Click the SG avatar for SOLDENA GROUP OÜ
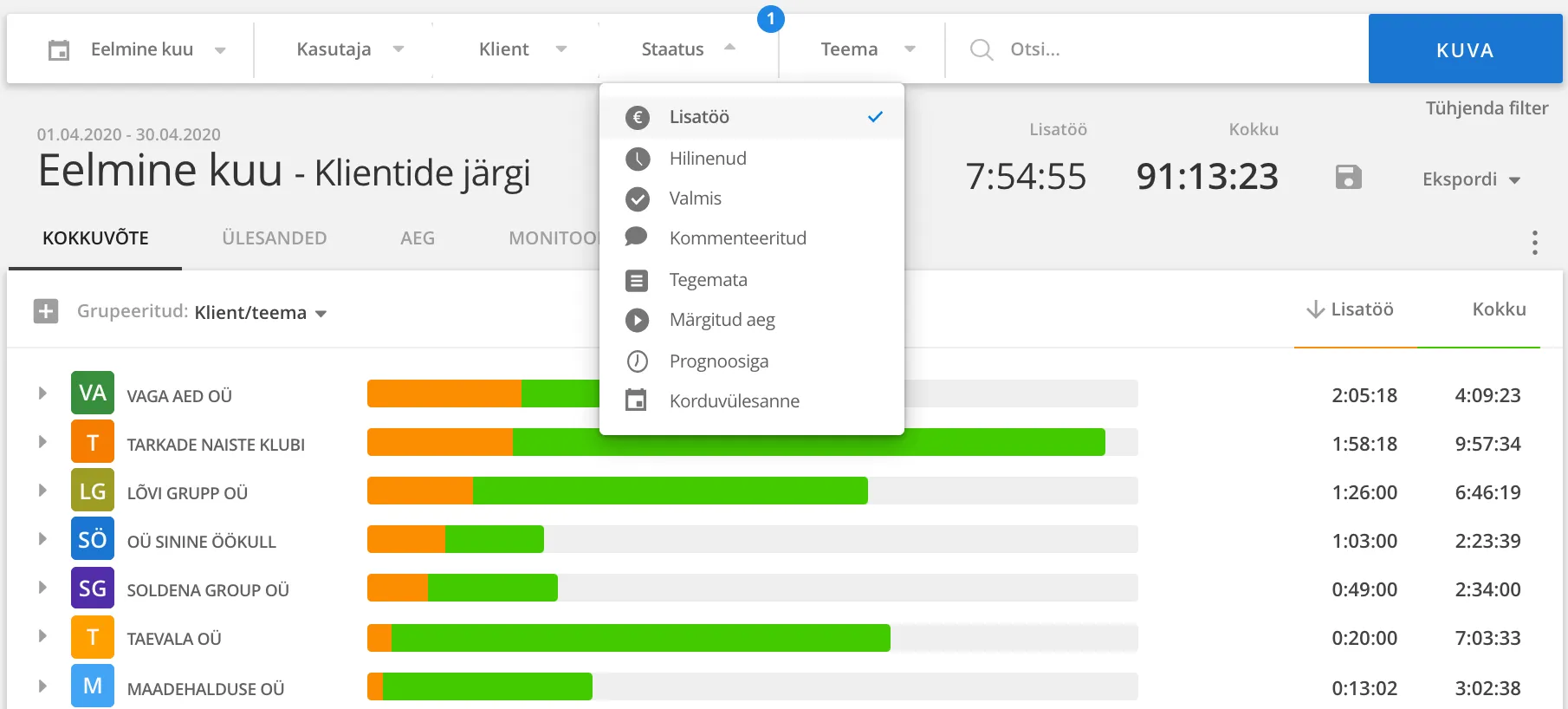 pyautogui.click(x=93, y=588)
